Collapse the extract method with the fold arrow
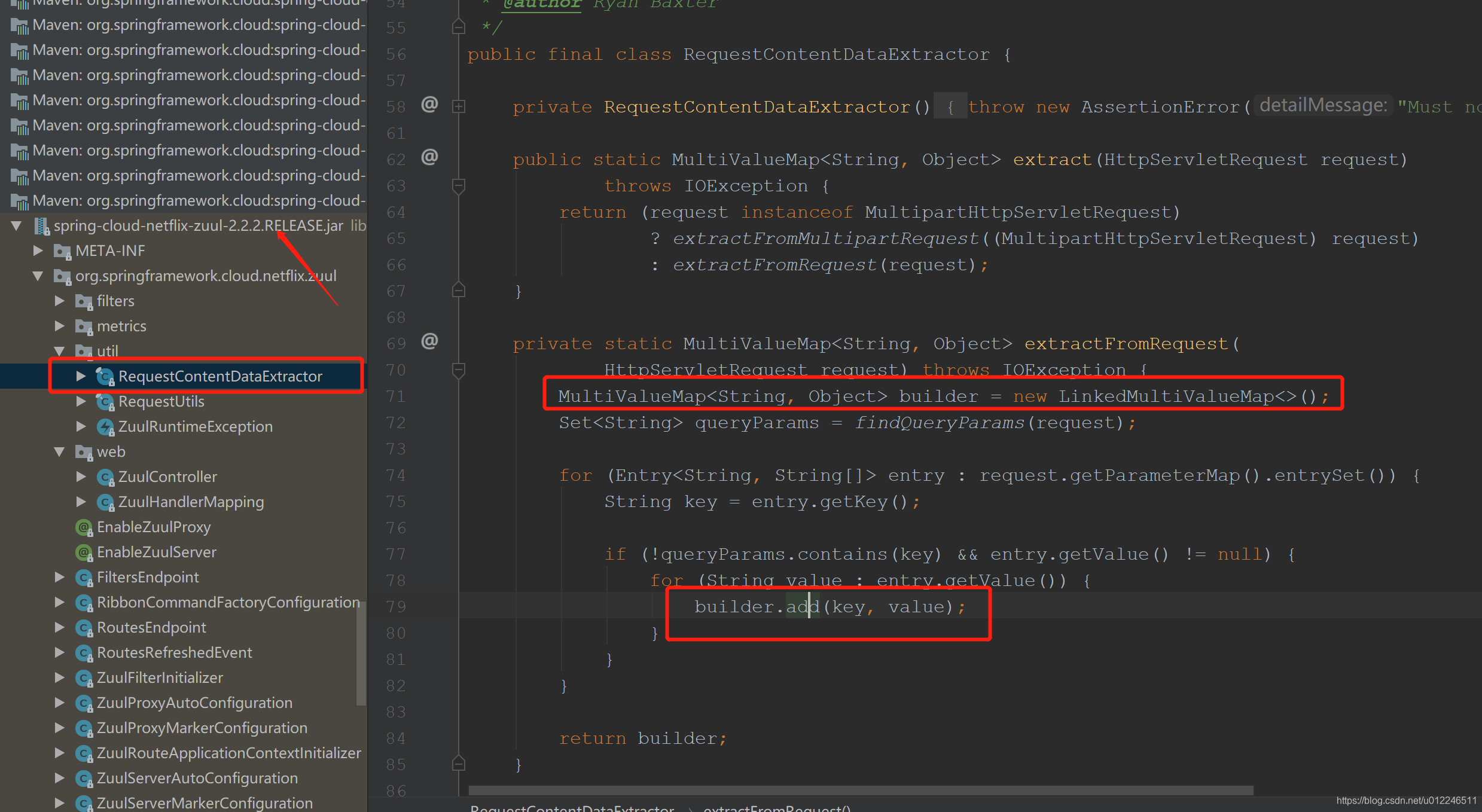The width and height of the screenshot is (1482, 812). coord(458,186)
